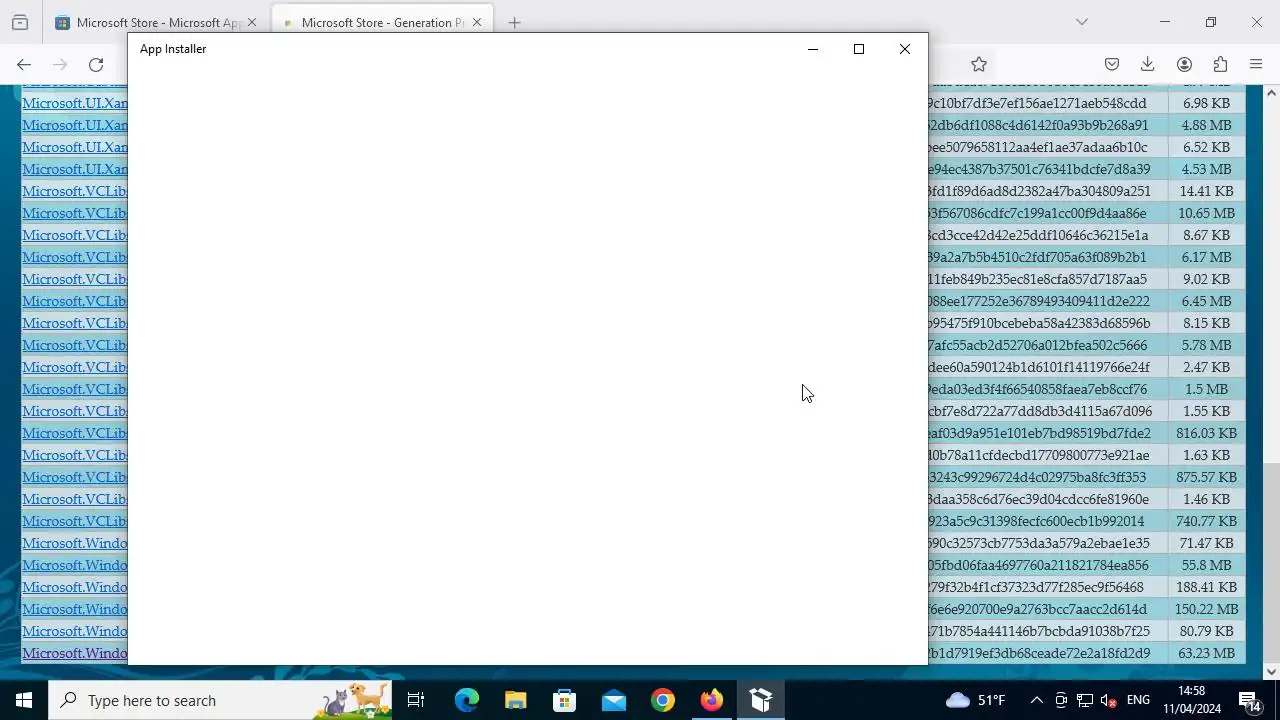Click the 875.57 KB size cell
This screenshot has width=1280, height=720.
pos(1206,477)
